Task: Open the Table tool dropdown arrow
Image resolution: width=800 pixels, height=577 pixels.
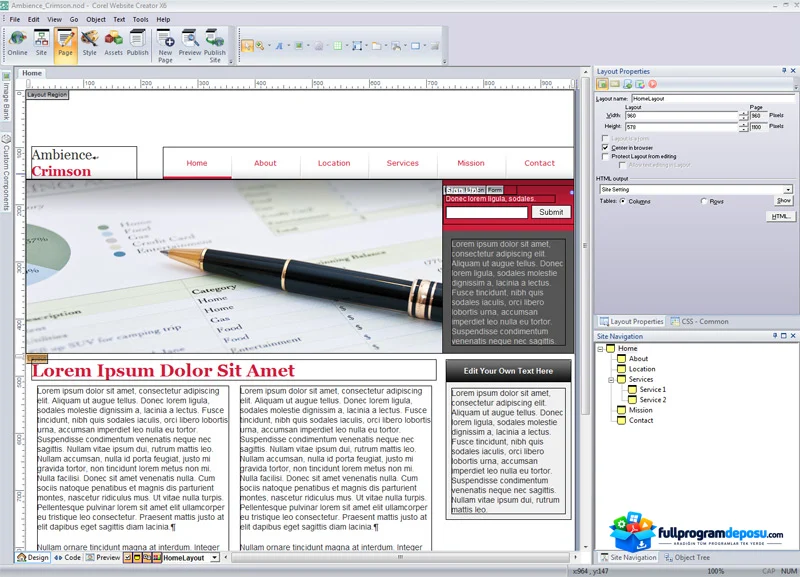Action: [x=346, y=46]
